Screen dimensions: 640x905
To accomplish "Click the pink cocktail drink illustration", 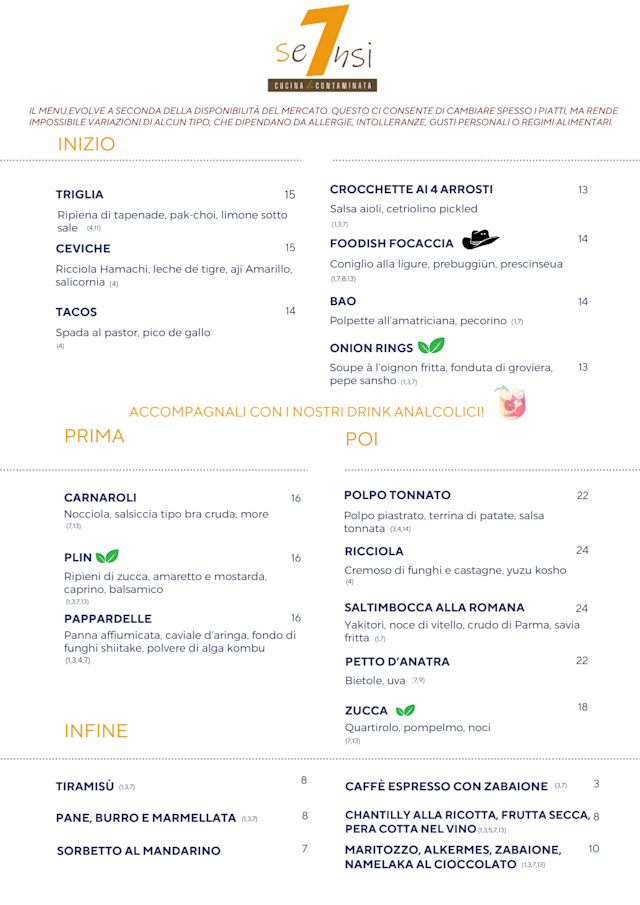I will click(511, 403).
